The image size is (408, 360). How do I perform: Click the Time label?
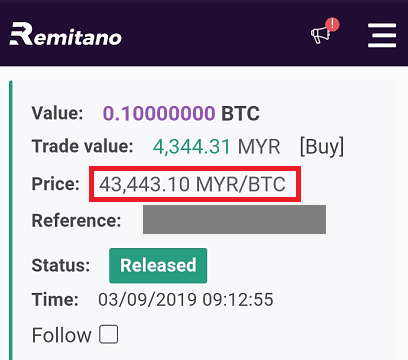(55, 299)
